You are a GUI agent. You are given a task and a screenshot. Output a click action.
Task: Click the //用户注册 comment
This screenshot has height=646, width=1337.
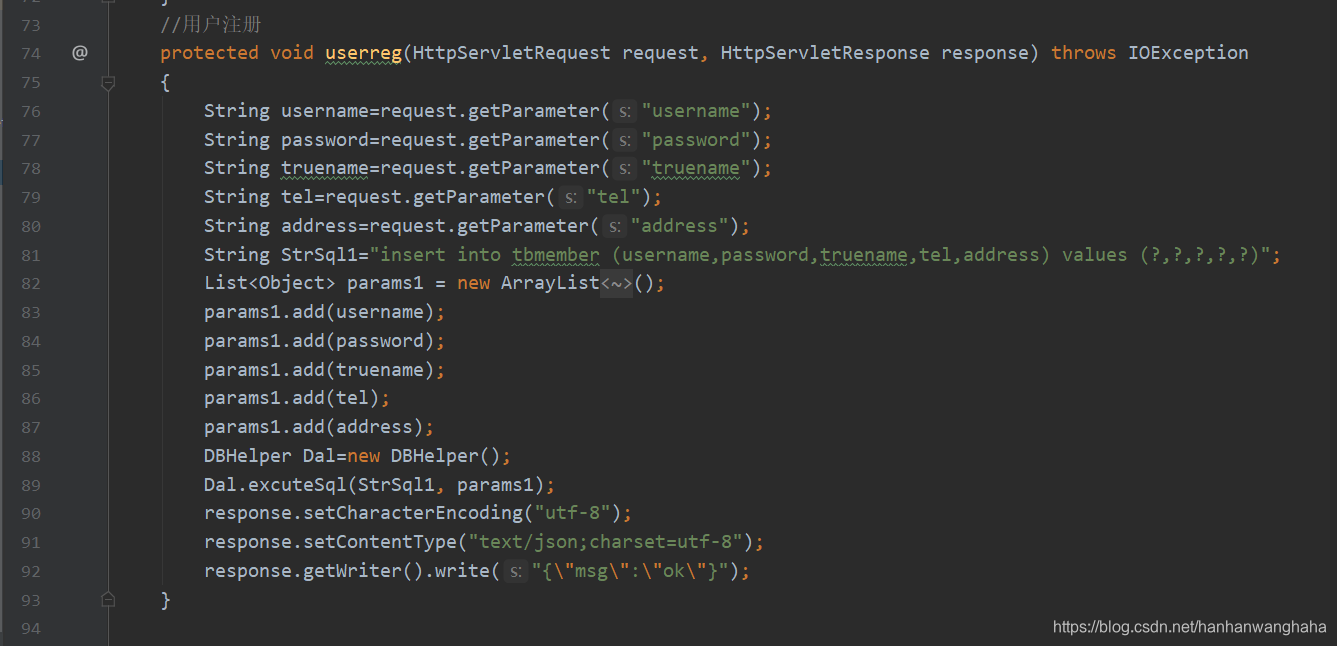coord(211,25)
